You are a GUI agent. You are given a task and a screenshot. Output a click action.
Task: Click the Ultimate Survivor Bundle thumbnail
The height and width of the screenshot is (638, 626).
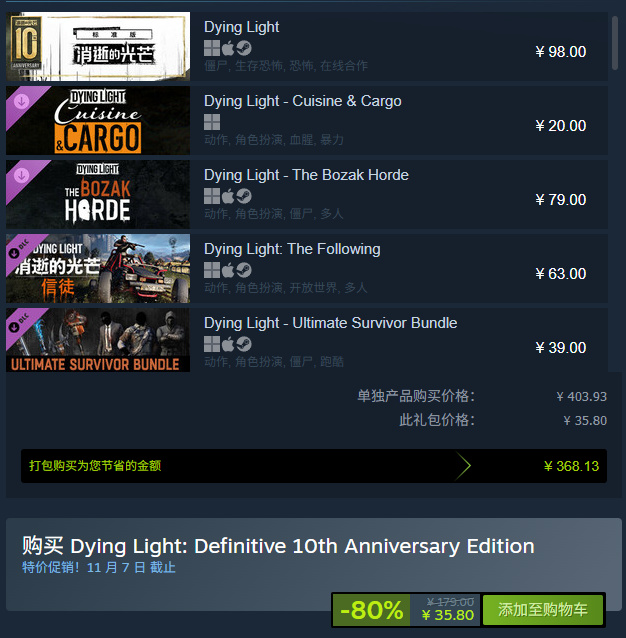tap(98, 340)
